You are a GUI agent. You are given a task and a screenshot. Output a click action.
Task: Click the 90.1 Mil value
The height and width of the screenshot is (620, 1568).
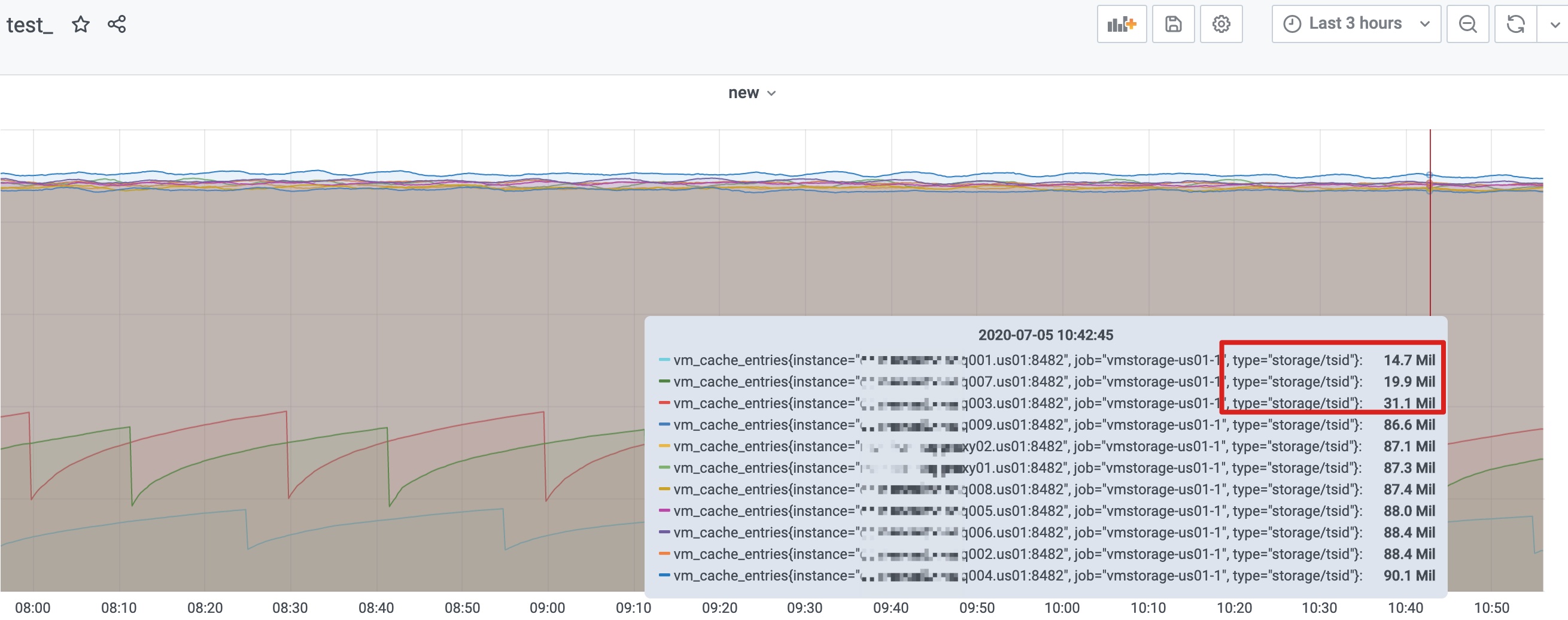coord(1409,576)
